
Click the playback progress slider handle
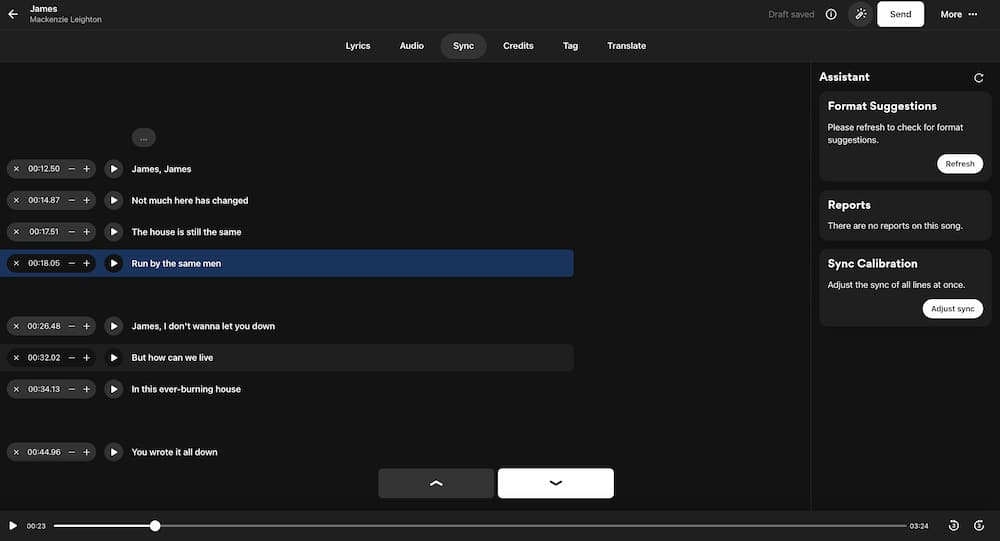pos(155,526)
